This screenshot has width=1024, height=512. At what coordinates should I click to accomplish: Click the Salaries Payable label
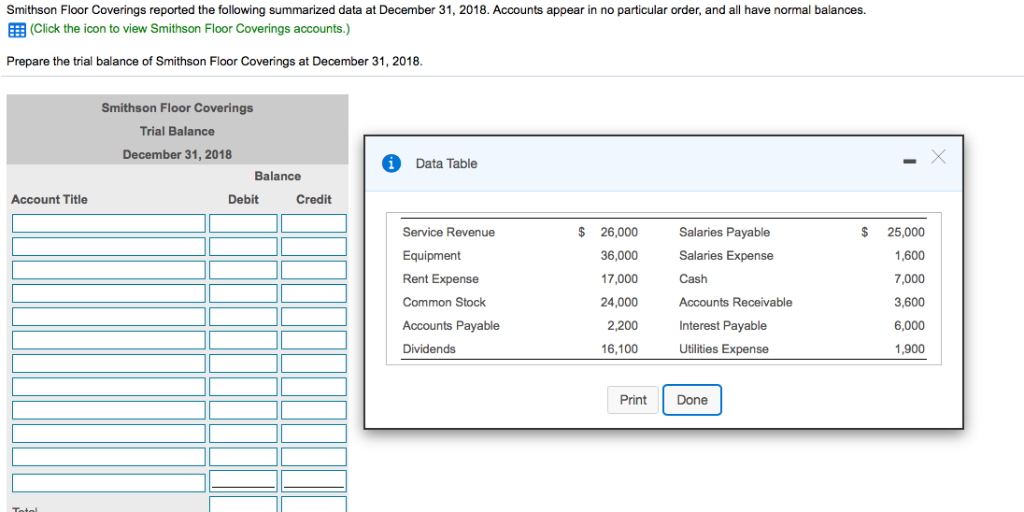tap(725, 232)
